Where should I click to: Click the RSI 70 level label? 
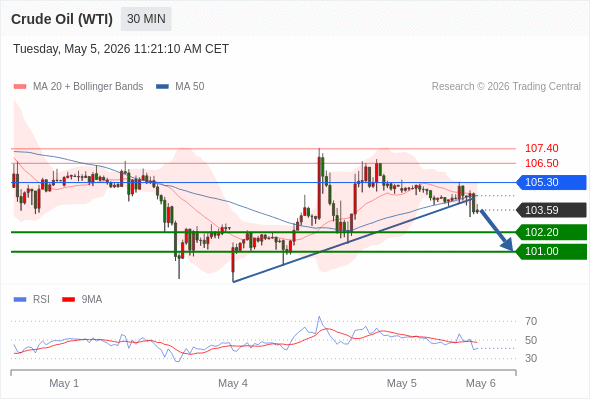click(531, 321)
